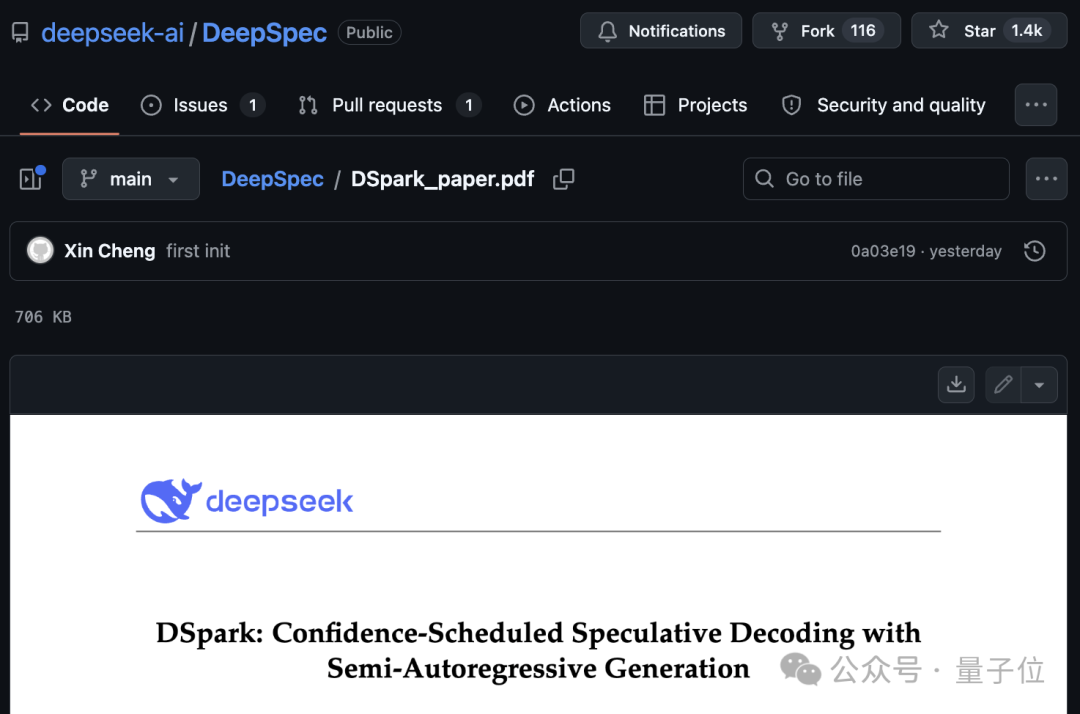Open Security and quality tab
The image size is (1080, 714).
click(x=884, y=105)
